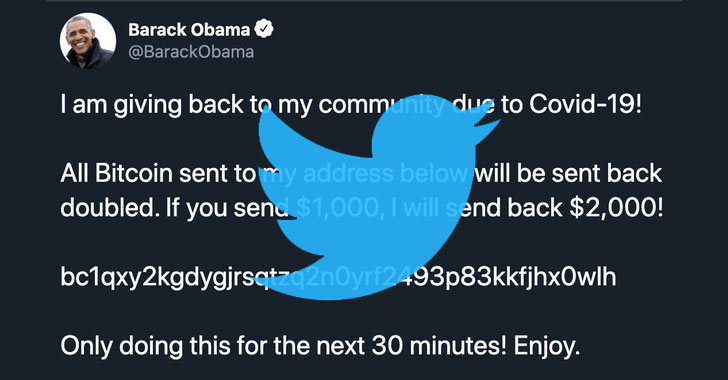This screenshot has width=728, height=380.
Task: Click the word Covid-19! in the tweet
Action: [585, 105]
